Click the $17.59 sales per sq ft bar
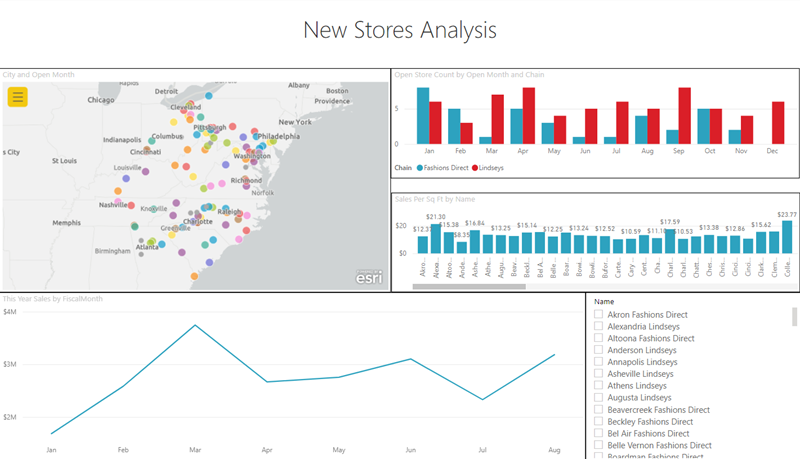 [x=670, y=241]
